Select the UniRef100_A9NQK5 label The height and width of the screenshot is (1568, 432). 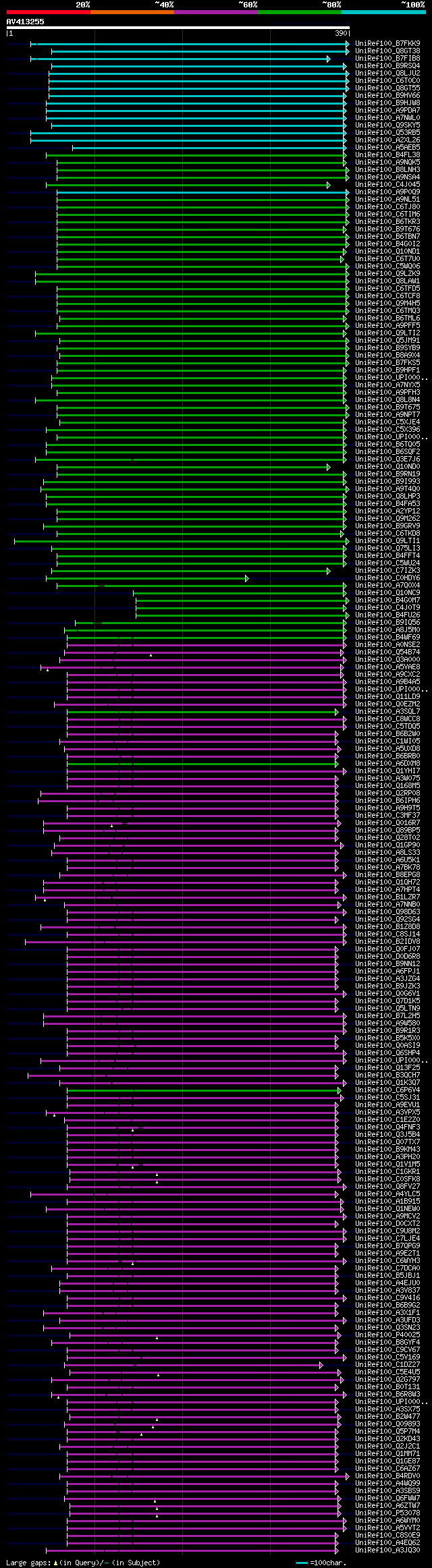tap(387, 163)
